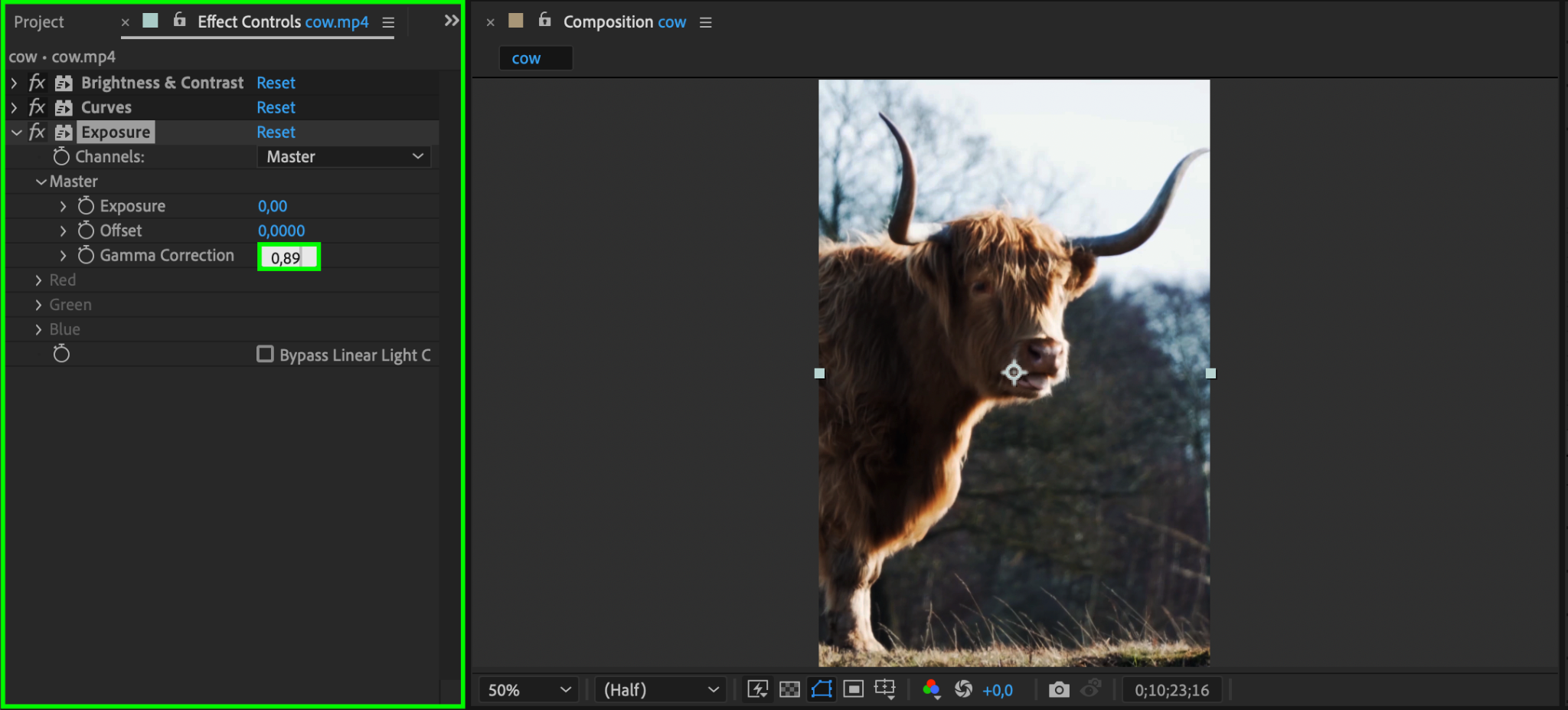This screenshot has height=710, width=1568.
Task: Toggle the Gamma Correction stopwatch
Action: [86, 255]
